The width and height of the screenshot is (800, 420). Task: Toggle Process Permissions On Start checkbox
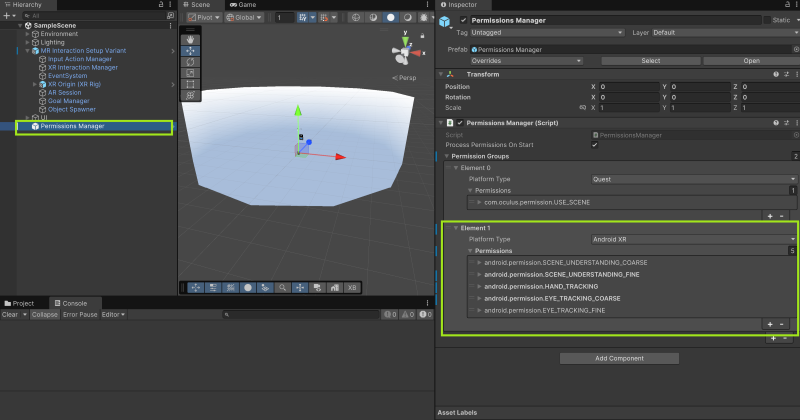(x=595, y=145)
